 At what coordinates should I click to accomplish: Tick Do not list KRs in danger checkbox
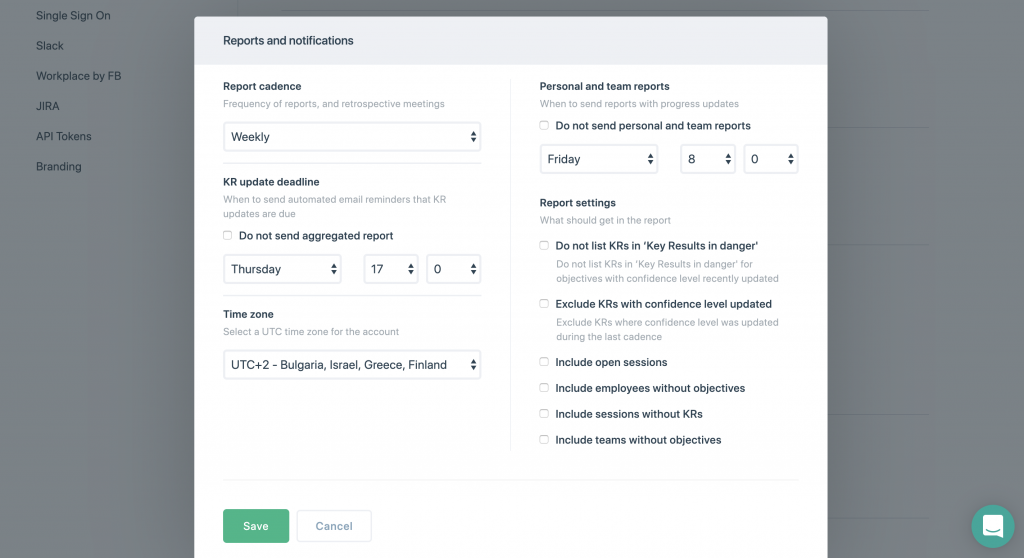coord(544,246)
